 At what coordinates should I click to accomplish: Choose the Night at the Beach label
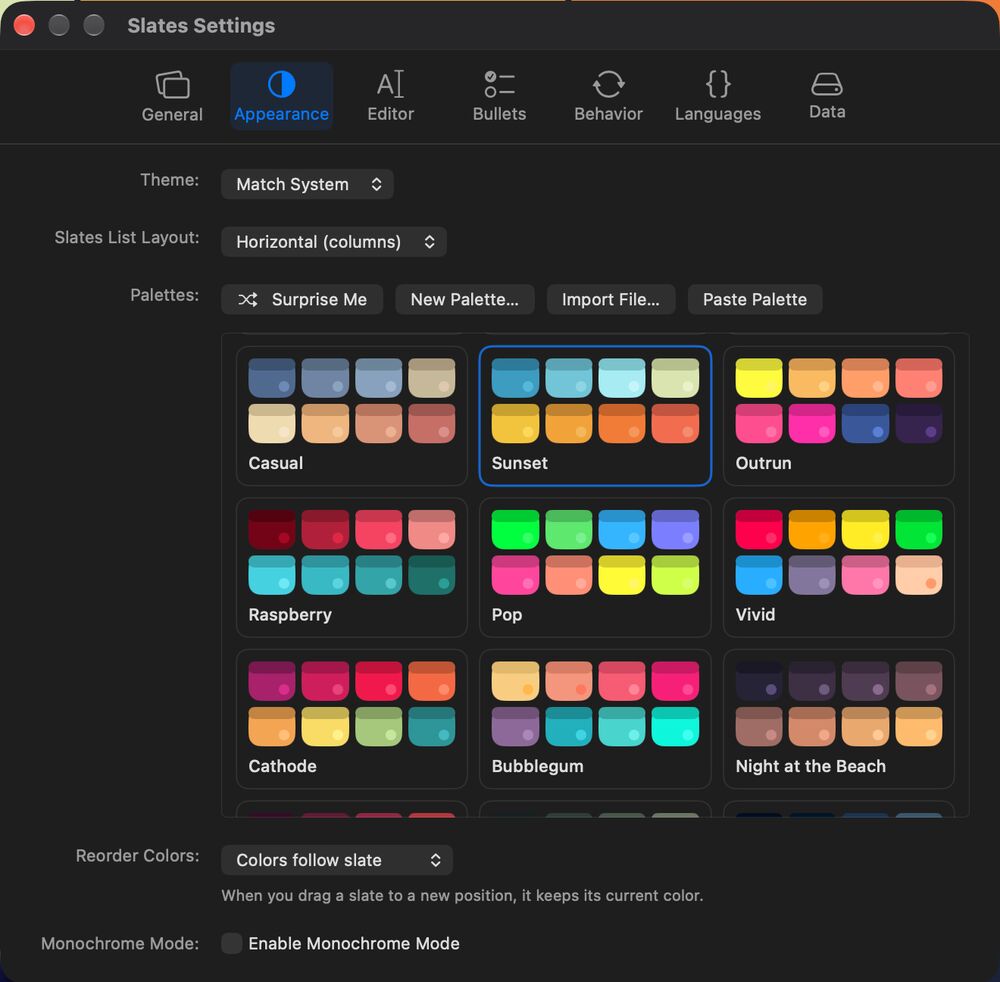(811, 766)
